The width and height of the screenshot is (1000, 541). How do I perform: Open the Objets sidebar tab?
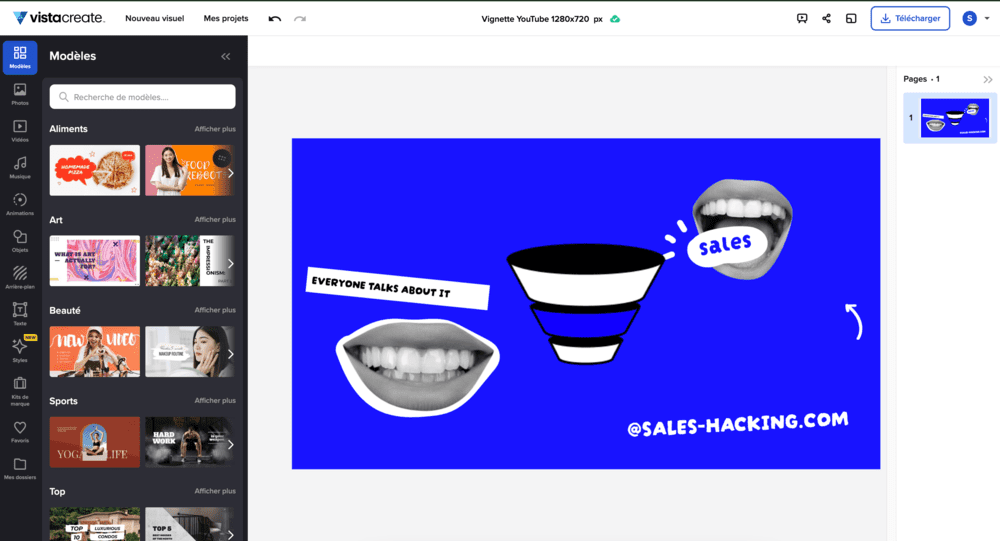(x=20, y=241)
